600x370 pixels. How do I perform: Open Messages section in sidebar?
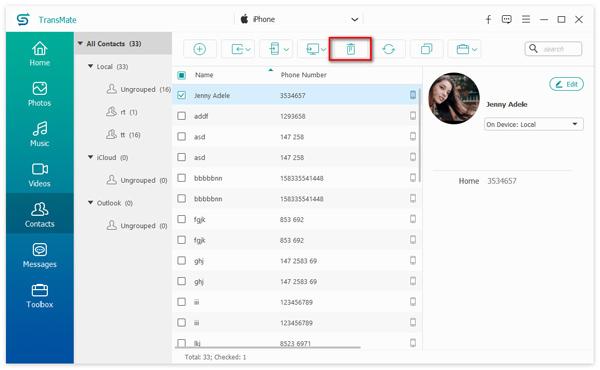point(39,255)
